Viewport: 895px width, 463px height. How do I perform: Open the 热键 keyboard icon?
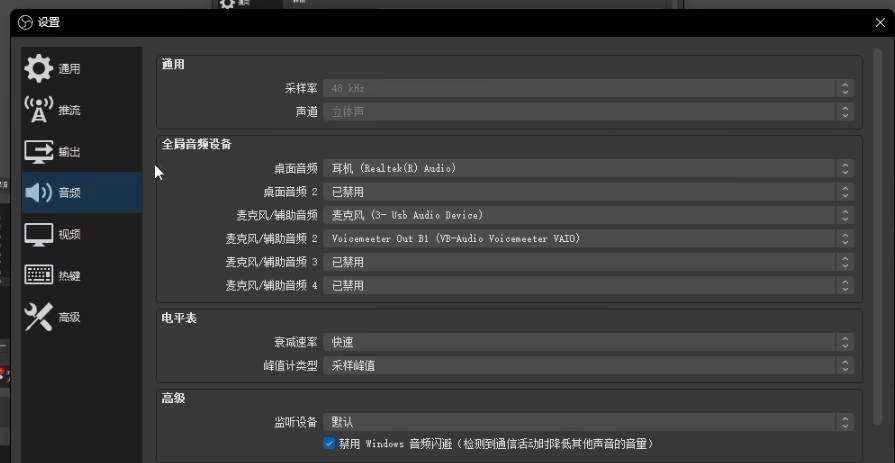coord(38,275)
